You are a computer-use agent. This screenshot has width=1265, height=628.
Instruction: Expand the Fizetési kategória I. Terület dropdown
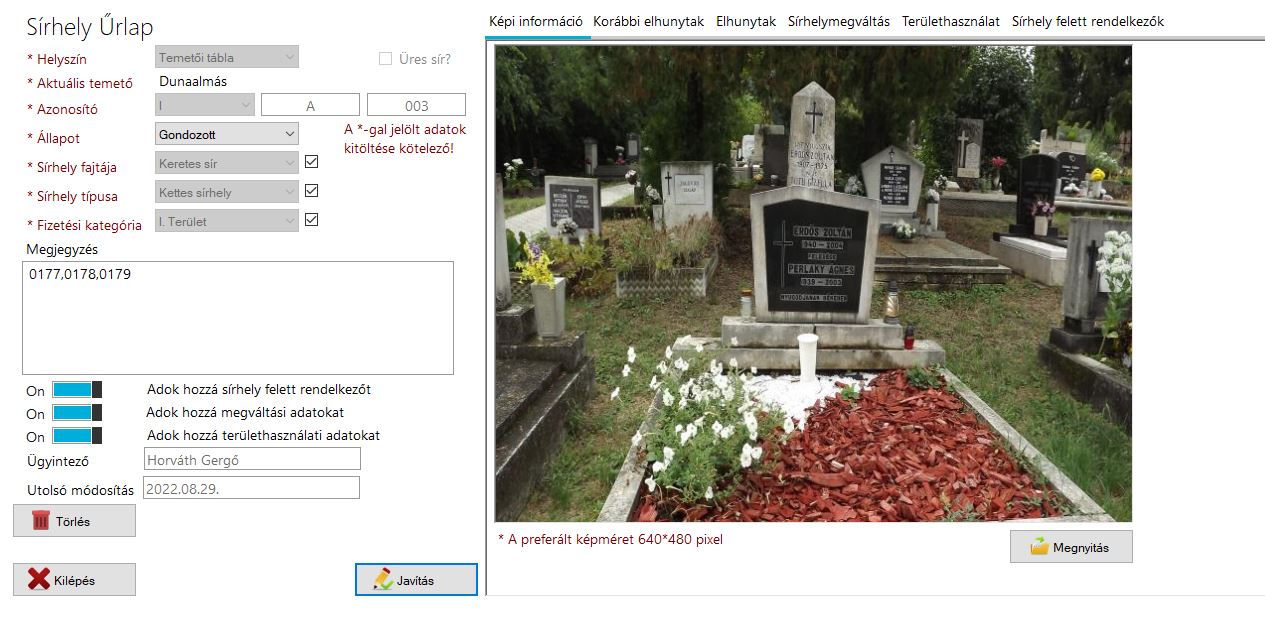227,221
